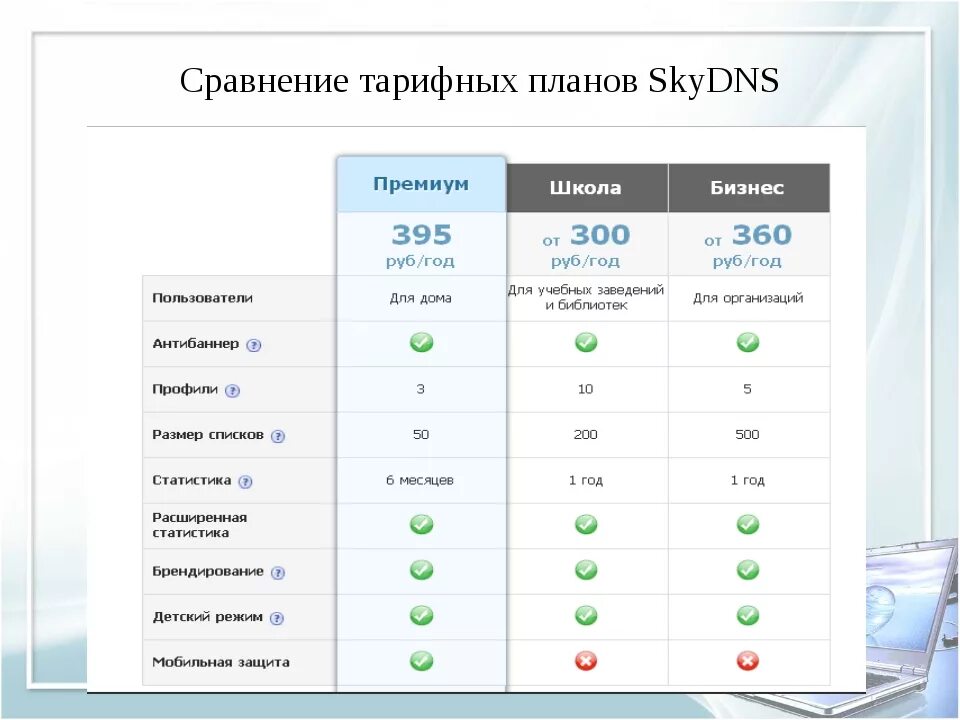Viewport: 960px width, 720px height.
Task: Click the от 360 руб/год price
Action: [x=748, y=245]
